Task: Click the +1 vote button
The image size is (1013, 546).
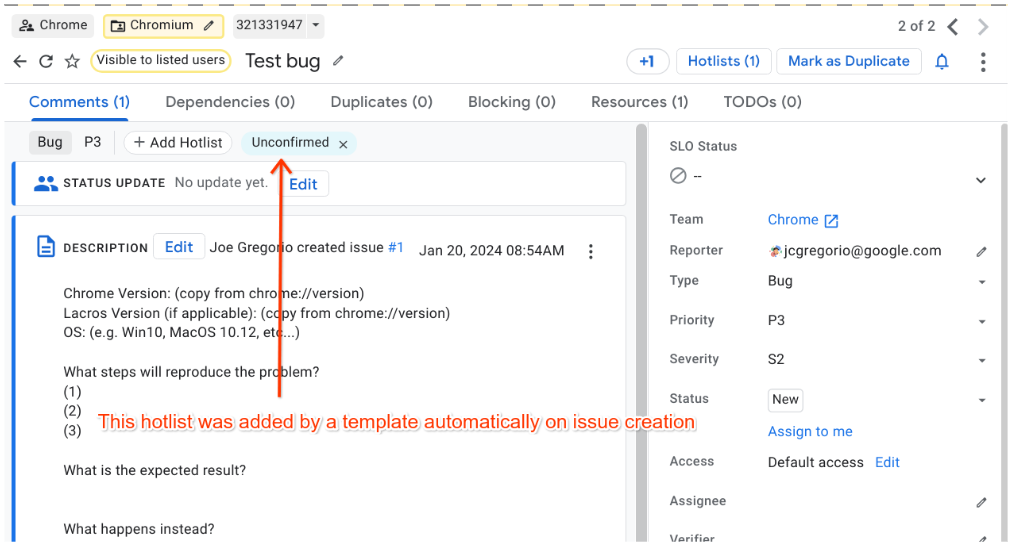Action: click(647, 61)
